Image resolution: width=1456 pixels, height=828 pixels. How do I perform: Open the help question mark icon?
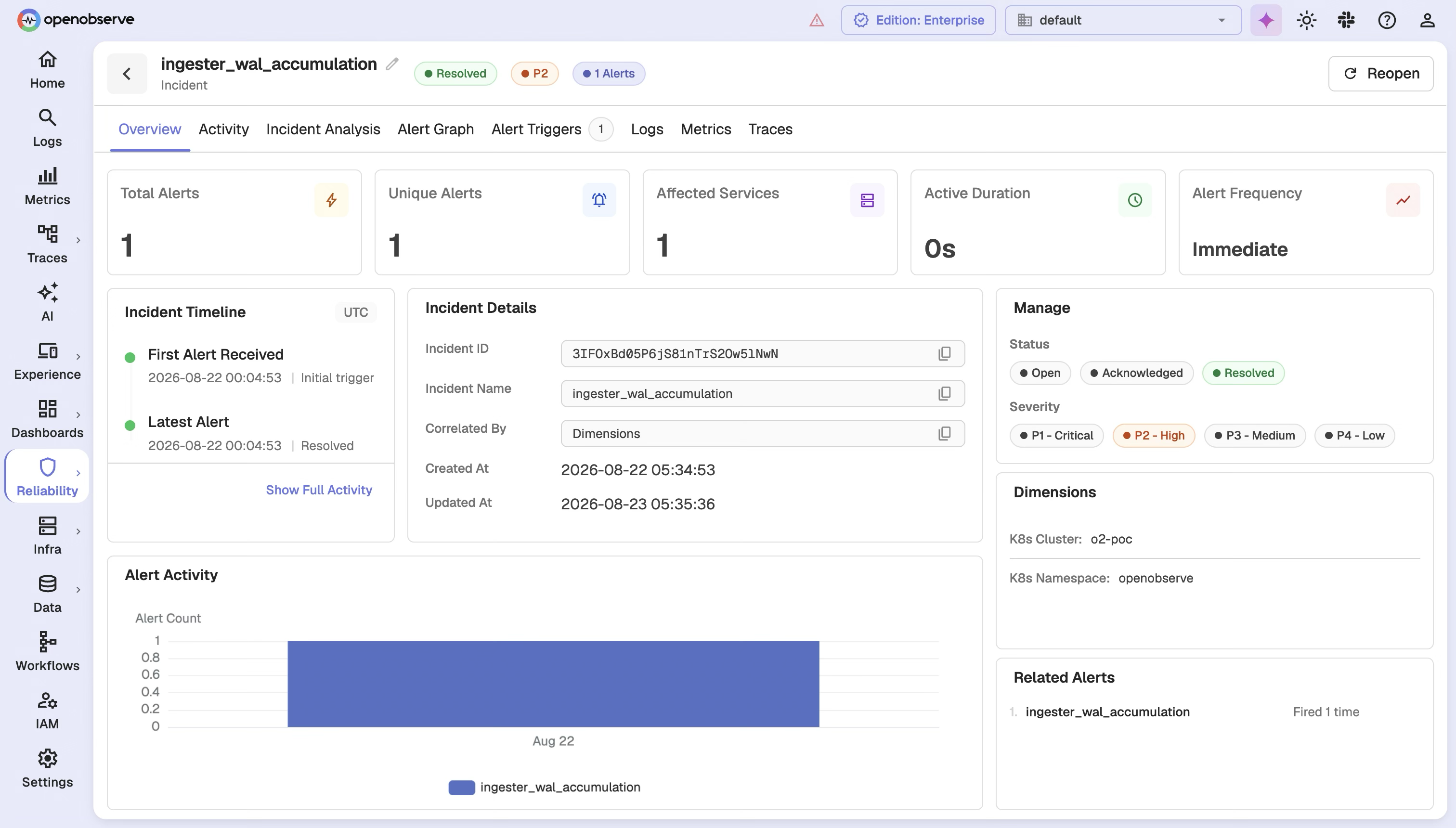[x=1387, y=21]
